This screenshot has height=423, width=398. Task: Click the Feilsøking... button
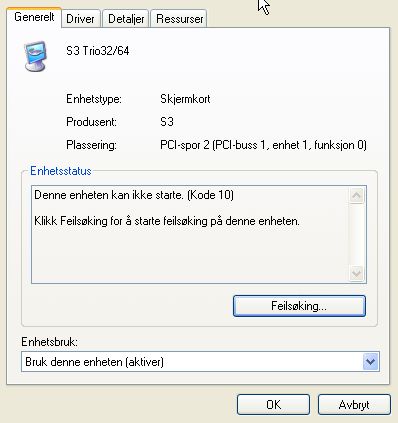coord(299,306)
